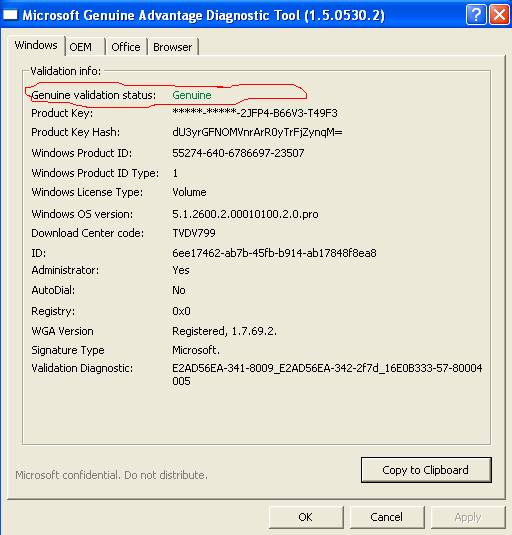Select the Browser tab
The height and width of the screenshot is (535, 512).
[173, 47]
